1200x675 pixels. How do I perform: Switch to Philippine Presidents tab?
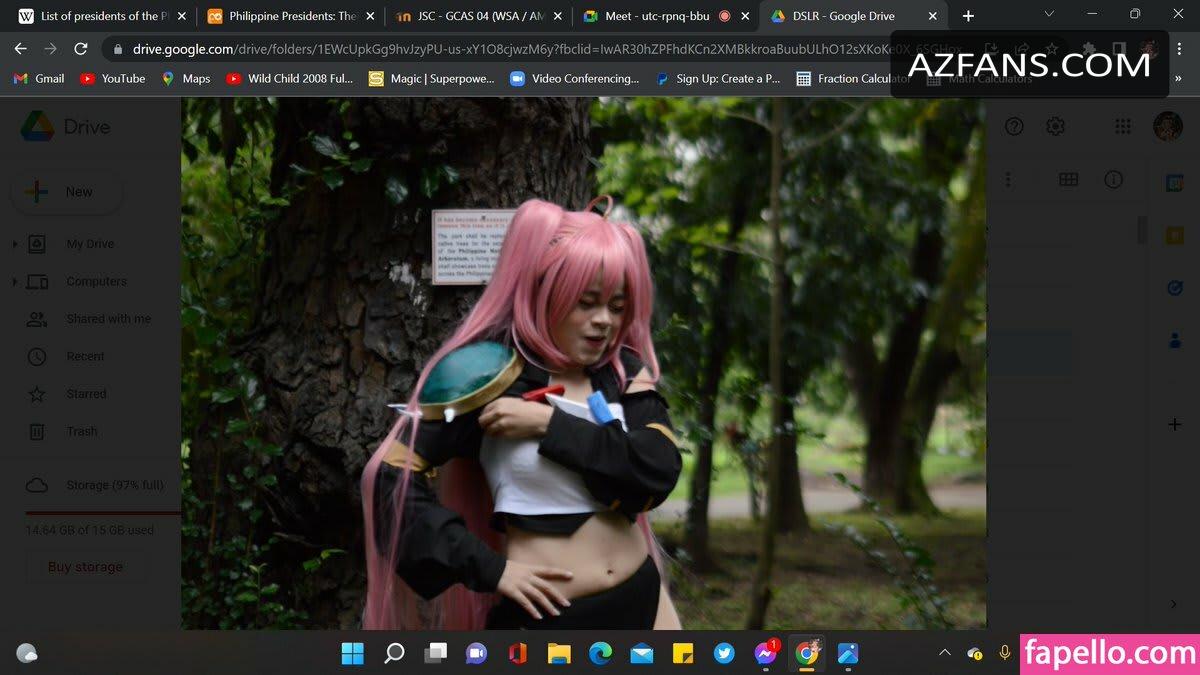pos(289,16)
